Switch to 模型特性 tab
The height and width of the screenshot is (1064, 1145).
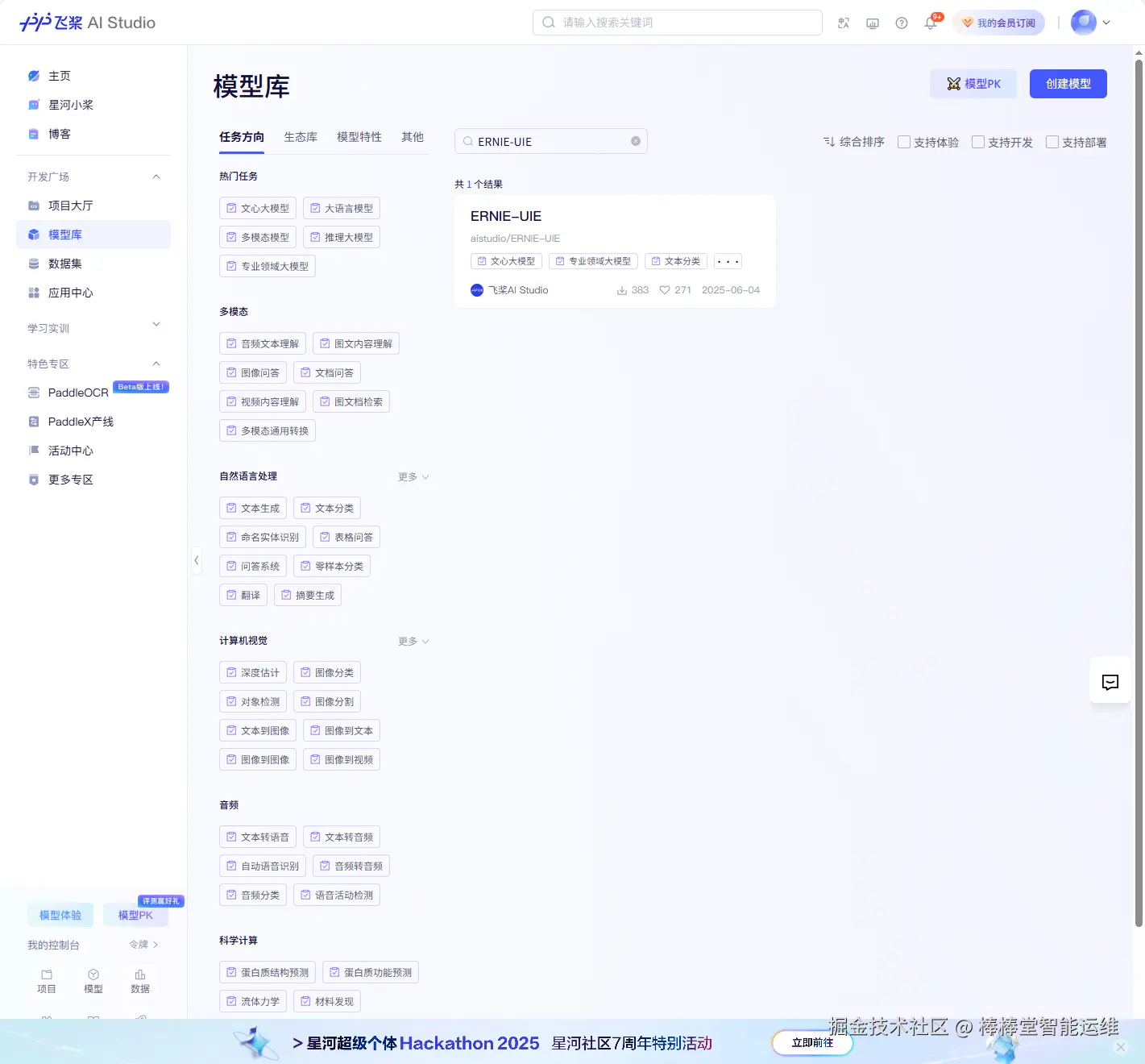pyautogui.click(x=359, y=137)
